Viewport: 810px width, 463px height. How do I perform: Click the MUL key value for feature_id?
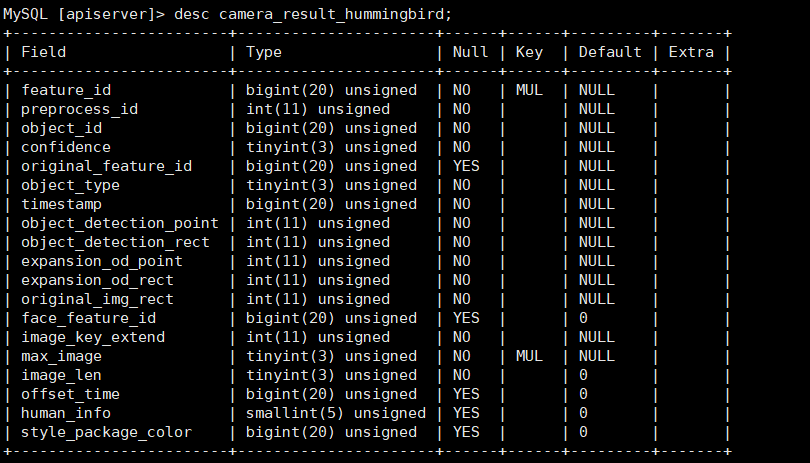[528, 90]
